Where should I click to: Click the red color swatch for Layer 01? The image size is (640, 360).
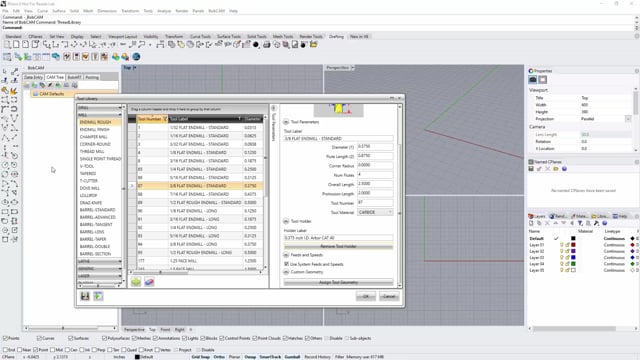click(573, 245)
